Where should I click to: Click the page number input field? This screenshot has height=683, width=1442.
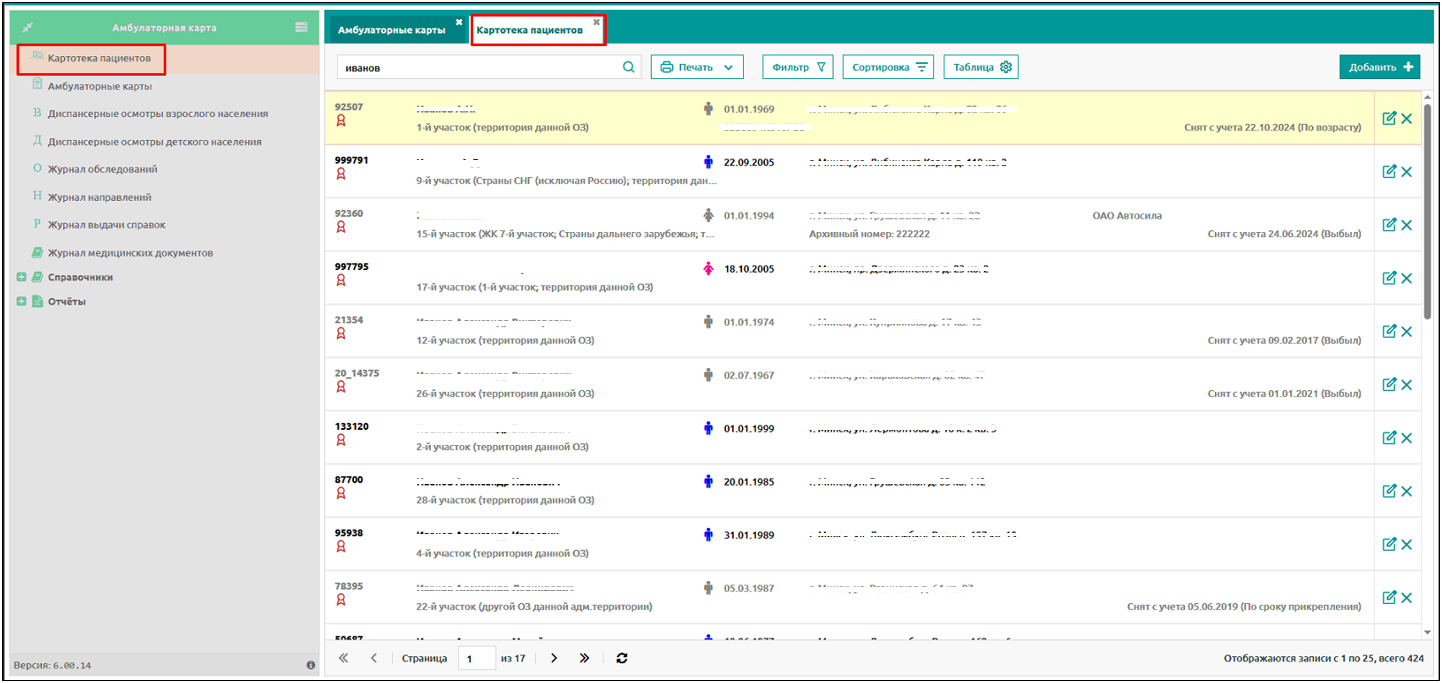pos(476,658)
